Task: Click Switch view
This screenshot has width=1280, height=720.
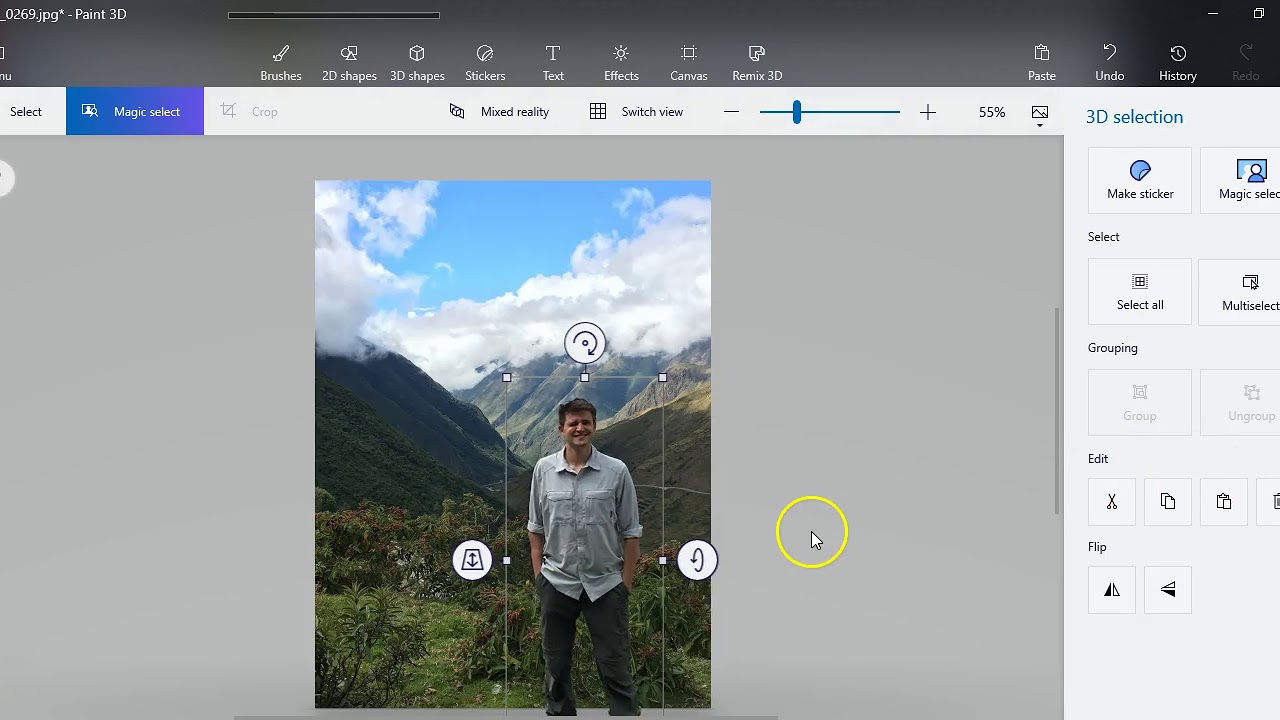Action: (x=637, y=112)
